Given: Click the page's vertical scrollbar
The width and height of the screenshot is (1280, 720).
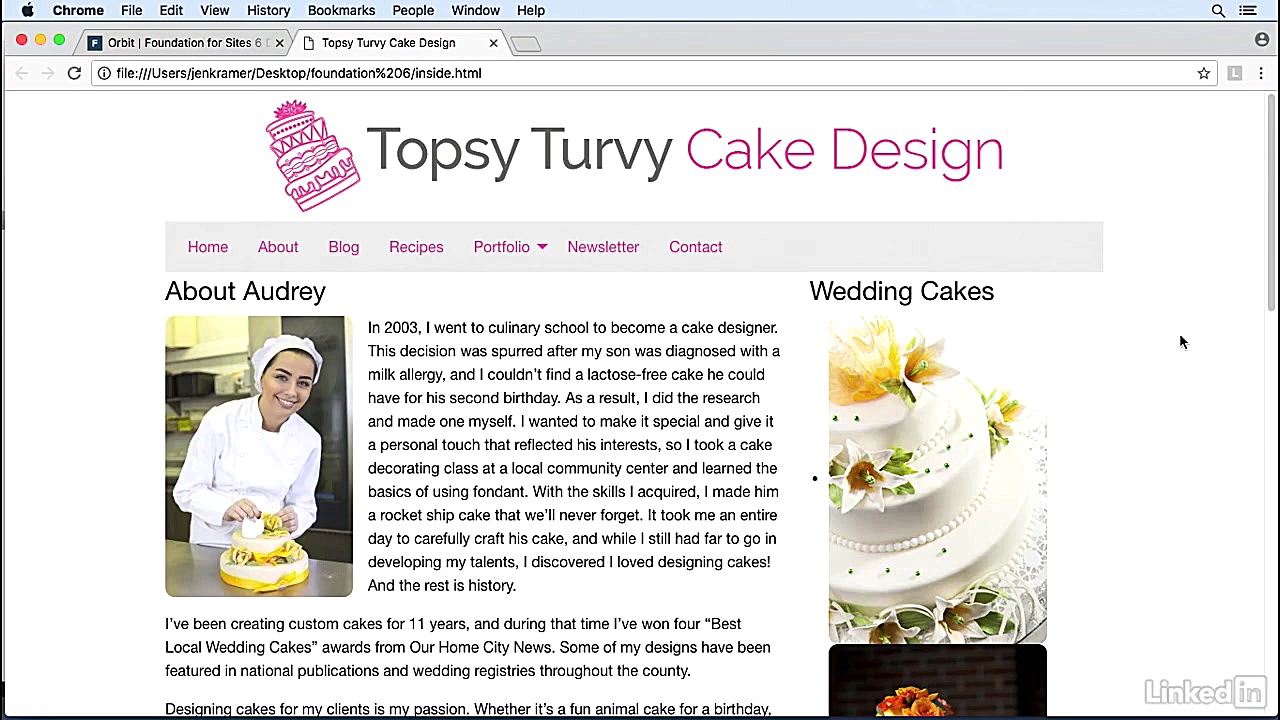Looking at the screenshot, I should pyautogui.click(x=1271, y=205).
